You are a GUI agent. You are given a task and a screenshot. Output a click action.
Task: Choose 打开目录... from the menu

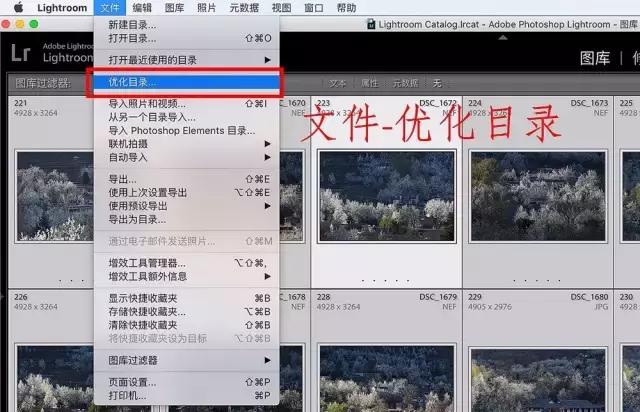187,38
